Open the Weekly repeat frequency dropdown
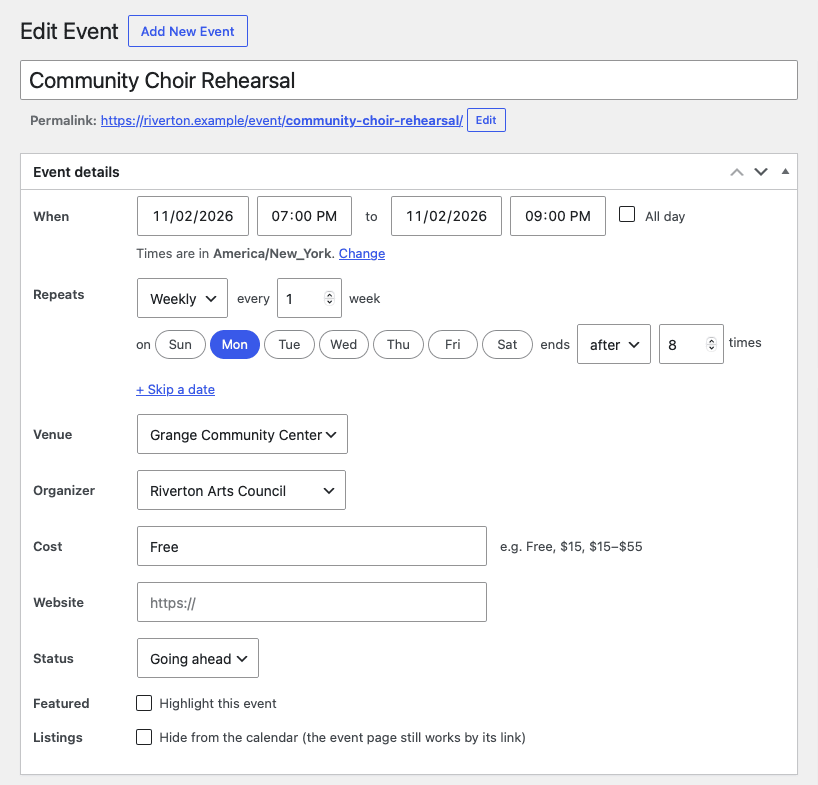818x785 pixels. [x=182, y=298]
